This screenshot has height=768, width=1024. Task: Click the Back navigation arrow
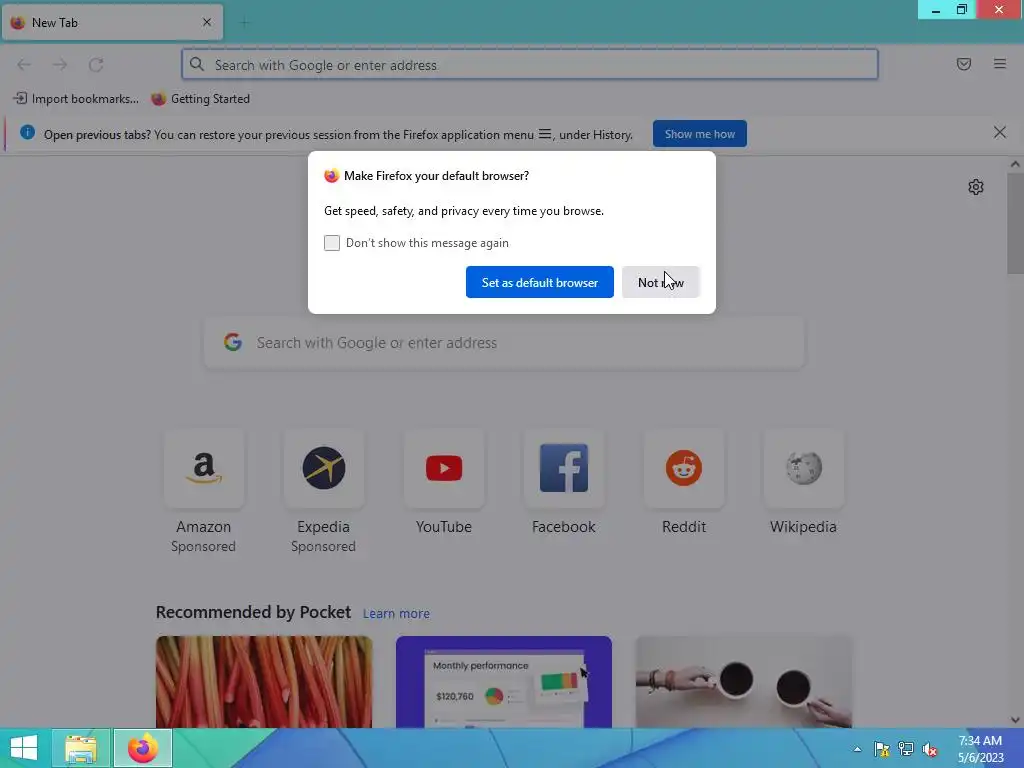[24, 64]
